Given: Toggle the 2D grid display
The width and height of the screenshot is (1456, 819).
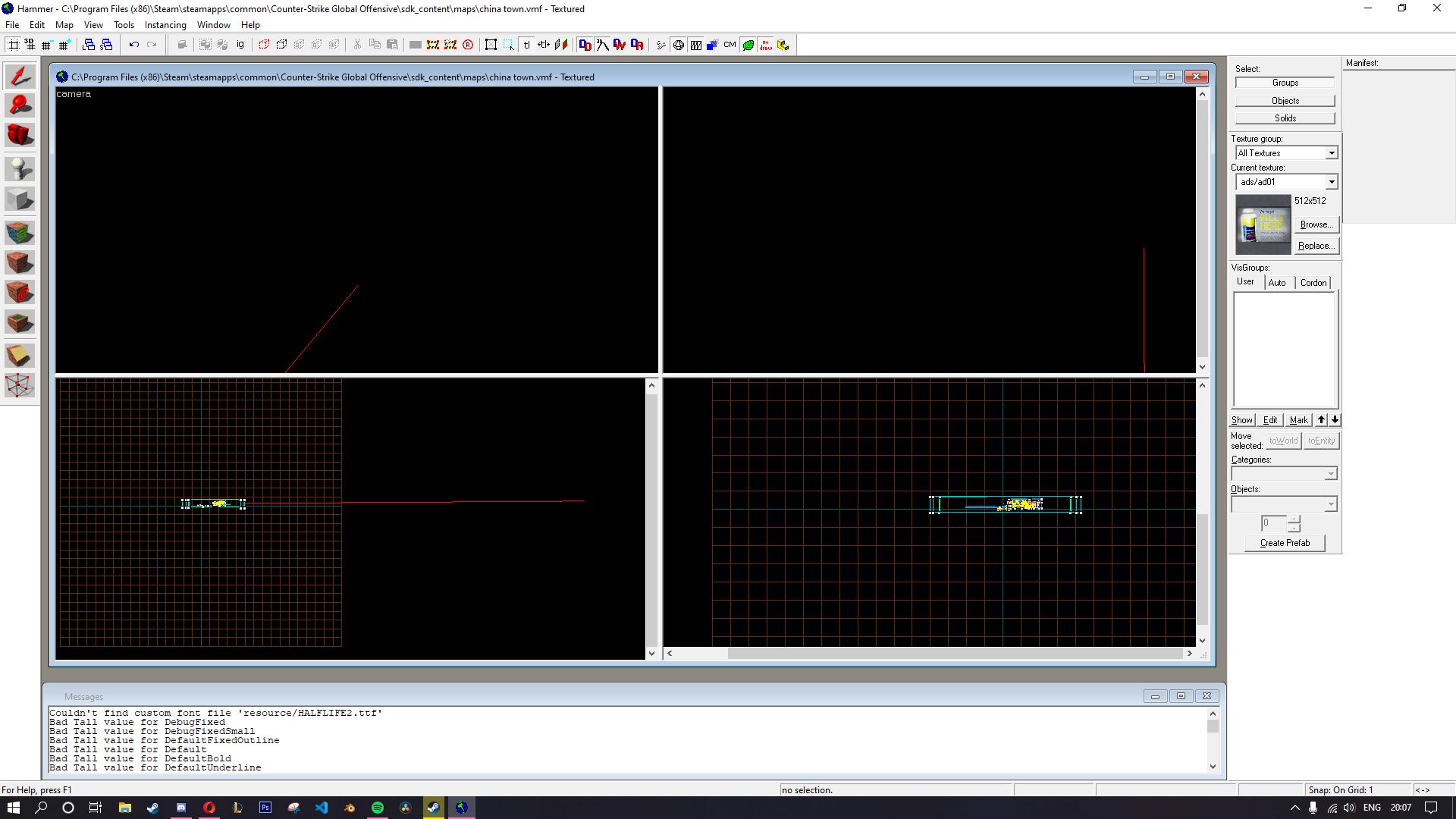Looking at the screenshot, I should point(14,45).
